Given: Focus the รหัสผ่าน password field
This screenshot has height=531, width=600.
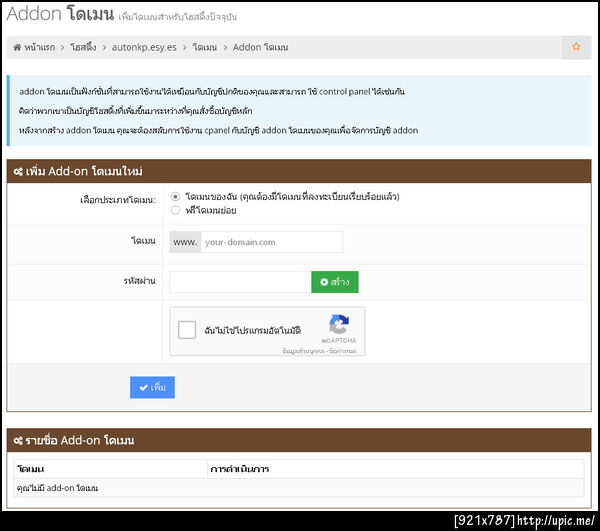Looking at the screenshot, I should tap(240, 282).
